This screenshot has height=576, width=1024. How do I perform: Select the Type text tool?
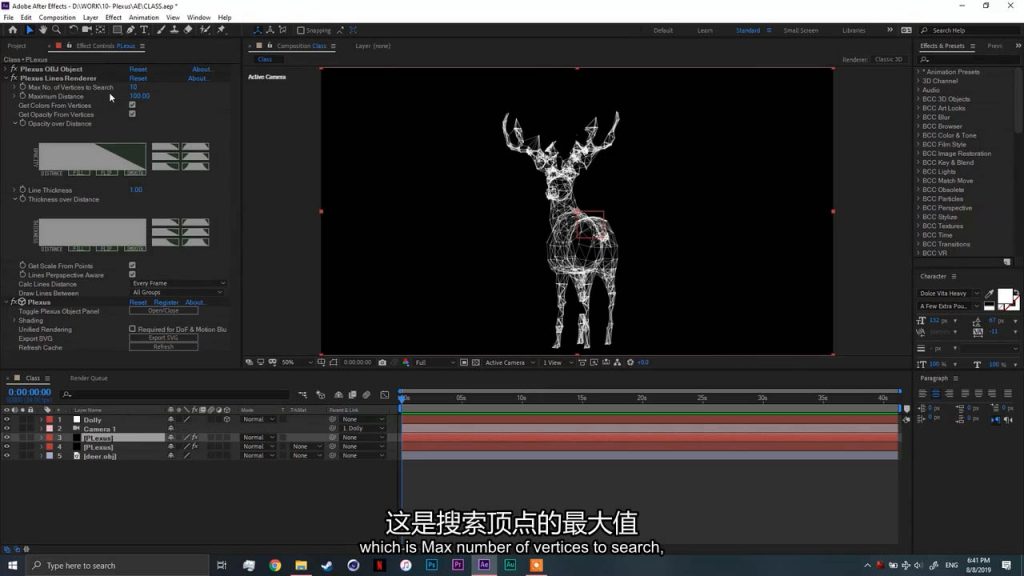(x=144, y=30)
